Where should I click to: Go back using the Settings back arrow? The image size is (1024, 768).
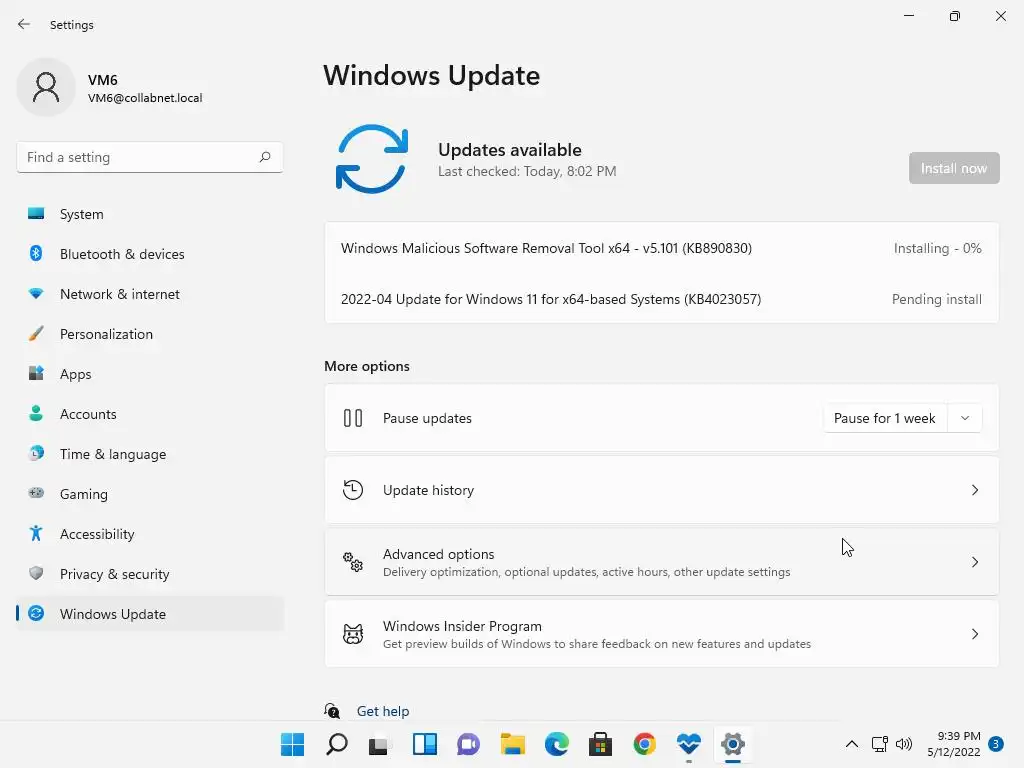24,24
